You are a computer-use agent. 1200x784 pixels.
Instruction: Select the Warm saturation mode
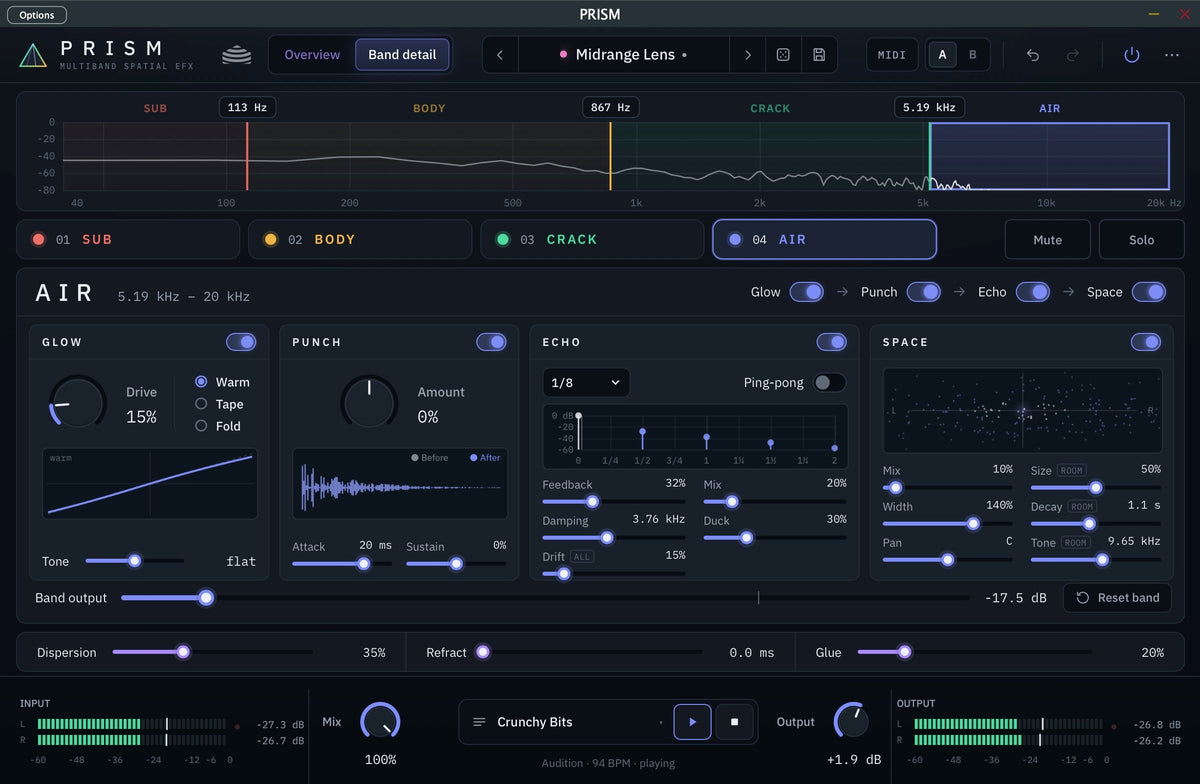(222, 382)
